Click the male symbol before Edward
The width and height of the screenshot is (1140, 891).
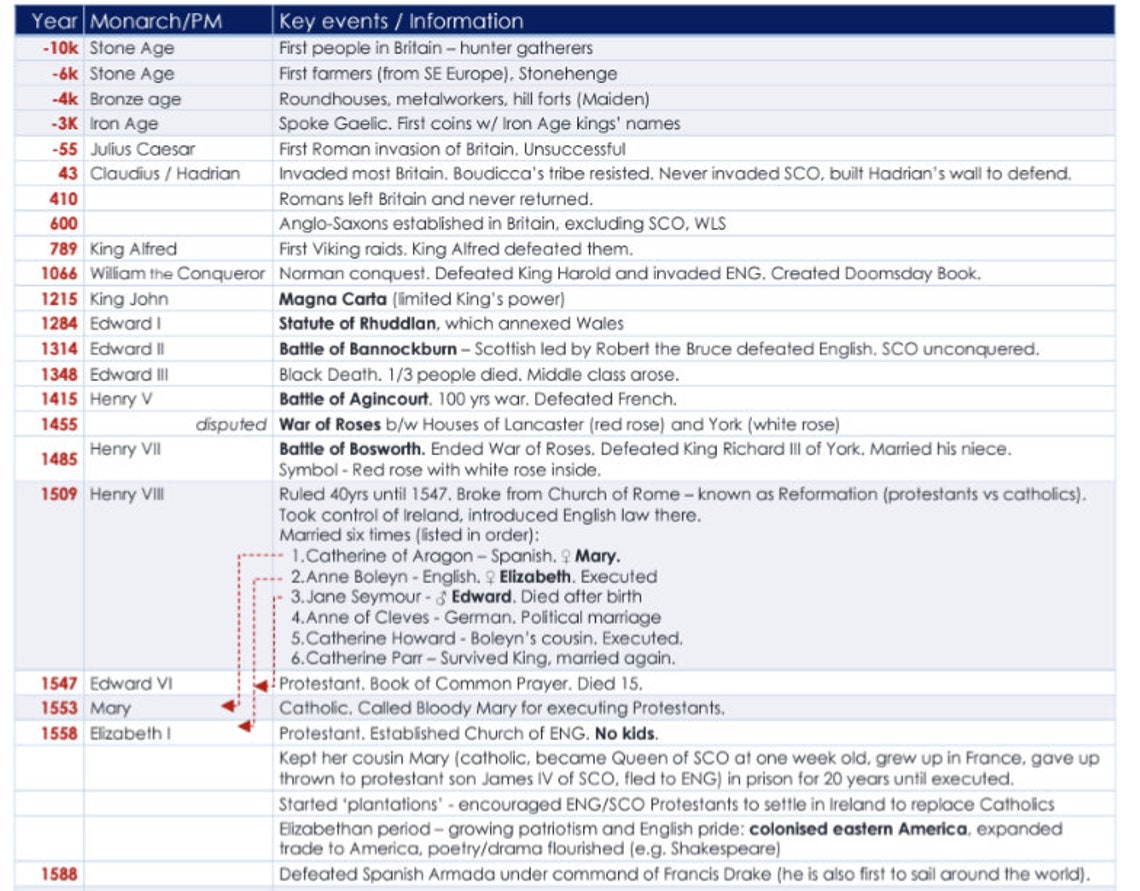pos(441,597)
